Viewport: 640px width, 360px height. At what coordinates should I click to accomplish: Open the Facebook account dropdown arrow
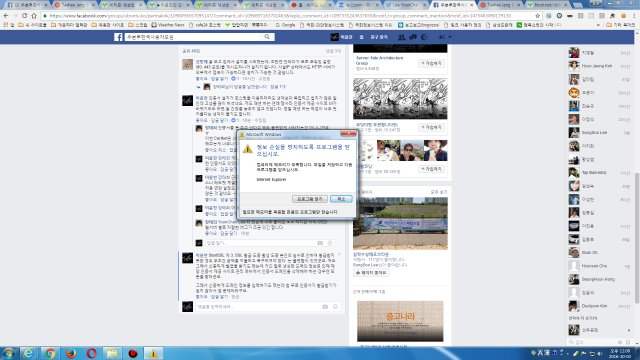(x=450, y=37)
